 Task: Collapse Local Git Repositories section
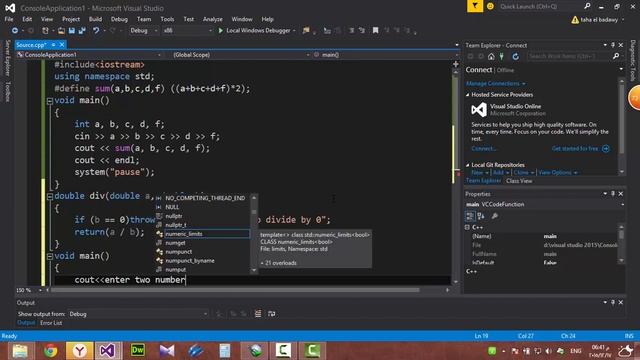[x=468, y=165]
